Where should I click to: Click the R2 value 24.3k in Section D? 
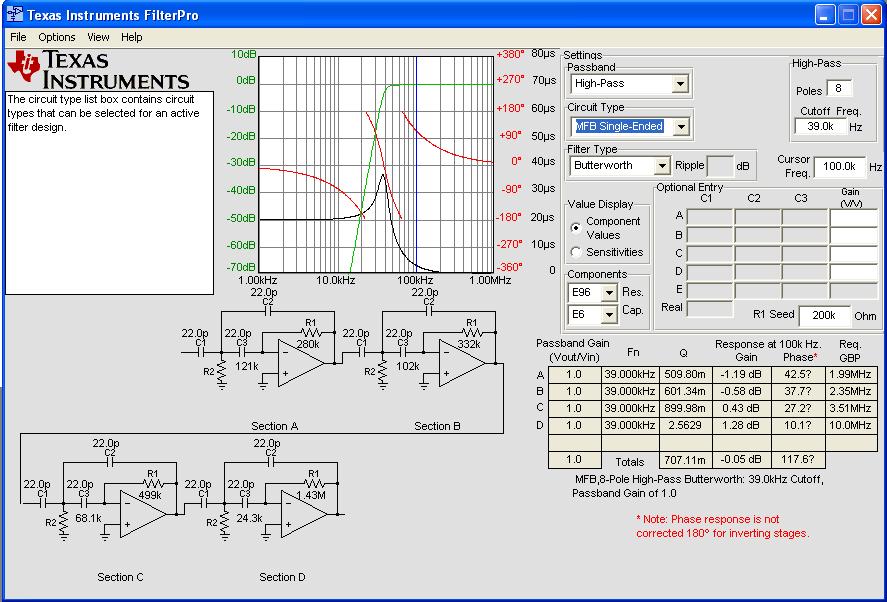pos(249,518)
